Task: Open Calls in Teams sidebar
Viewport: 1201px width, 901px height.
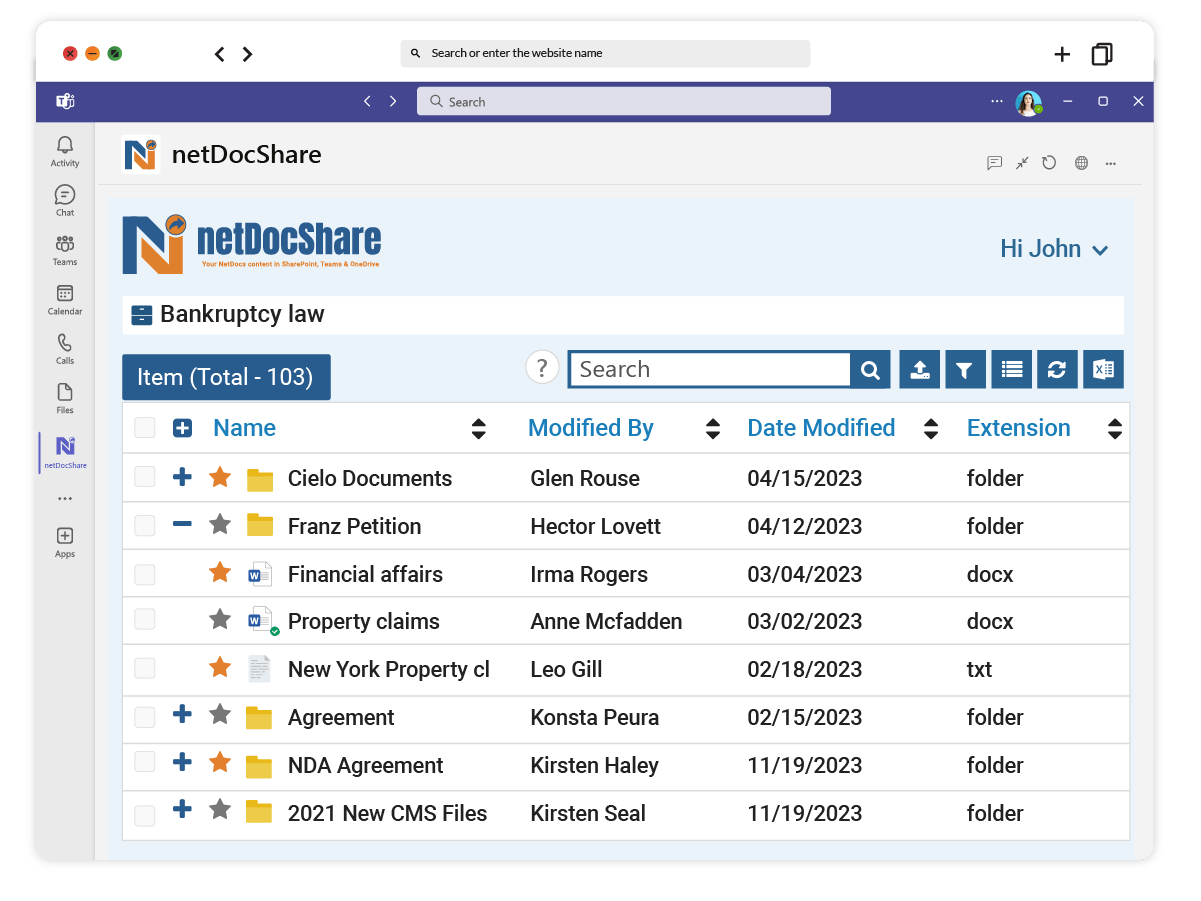Action: (x=65, y=349)
